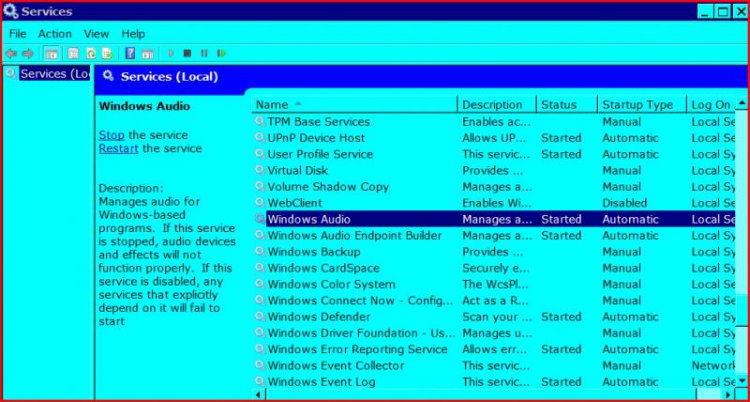The height and width of the screenshot is (402, 750).
Task: Click the 'Act as a R...' description cell
Action: [496, 301]
